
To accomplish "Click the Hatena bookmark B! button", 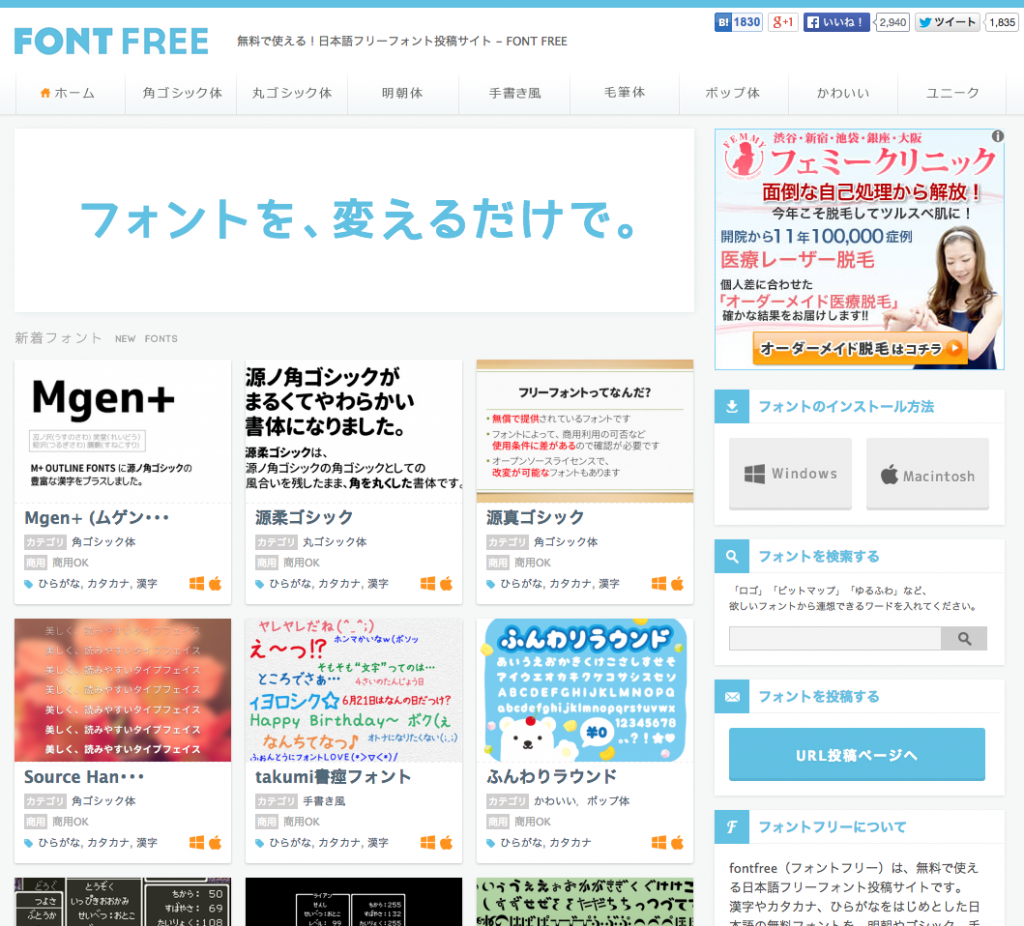I will coord(738,22).
